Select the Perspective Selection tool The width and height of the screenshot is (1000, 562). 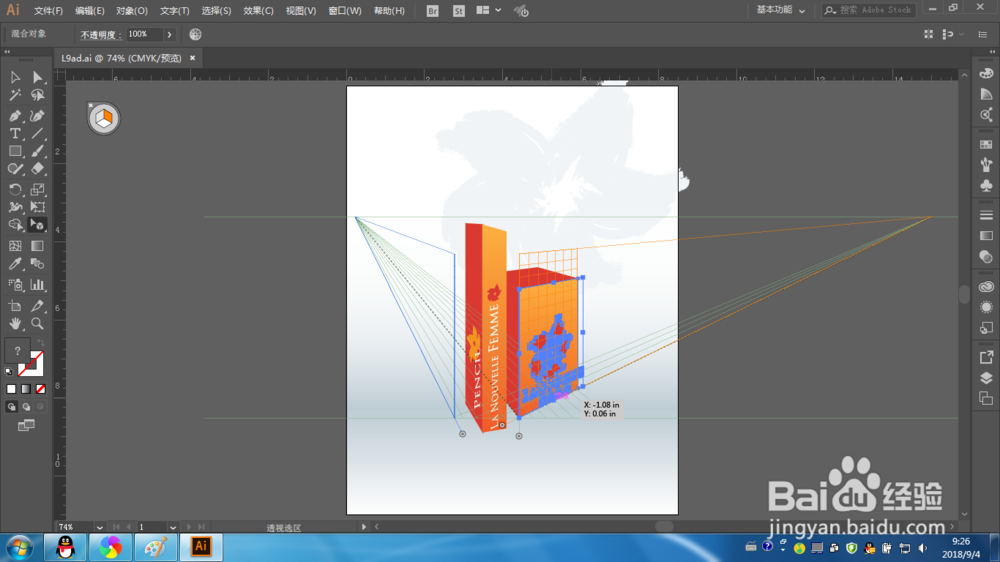(38, 225)
